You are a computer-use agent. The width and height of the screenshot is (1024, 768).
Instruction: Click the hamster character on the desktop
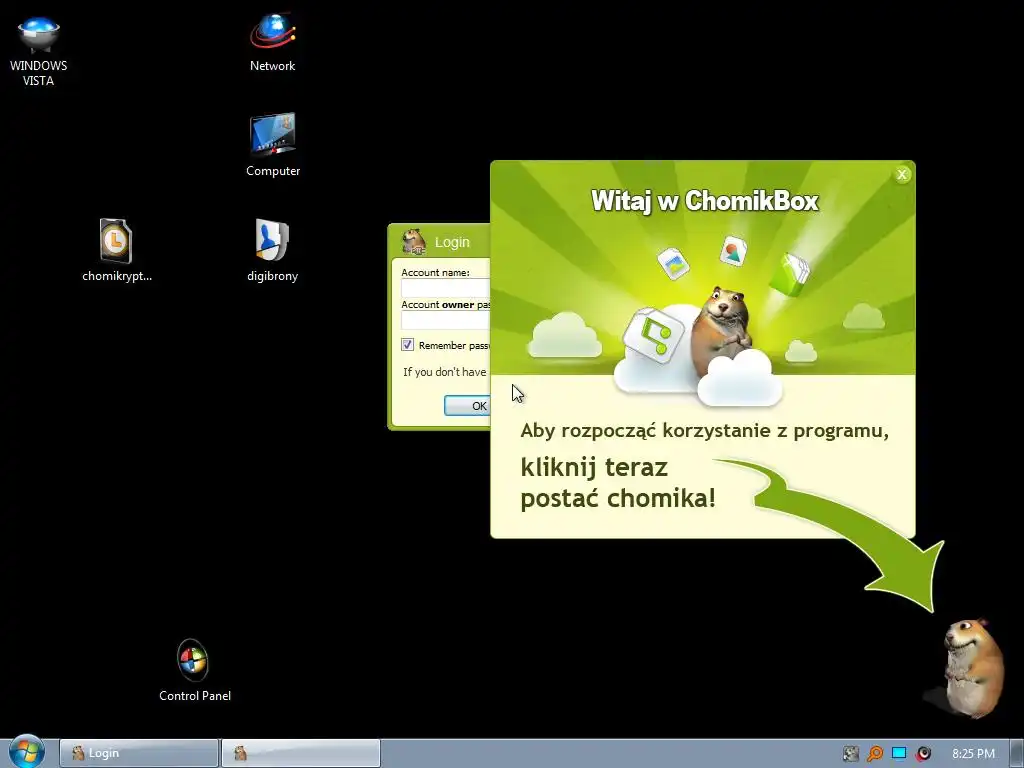pos(972,667)
